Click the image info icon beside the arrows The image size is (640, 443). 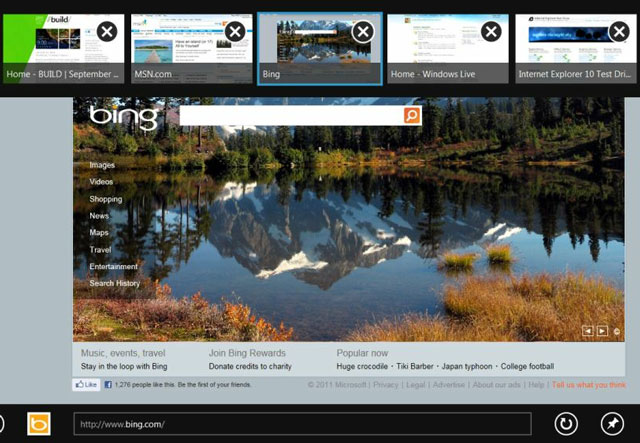[617, 331]
